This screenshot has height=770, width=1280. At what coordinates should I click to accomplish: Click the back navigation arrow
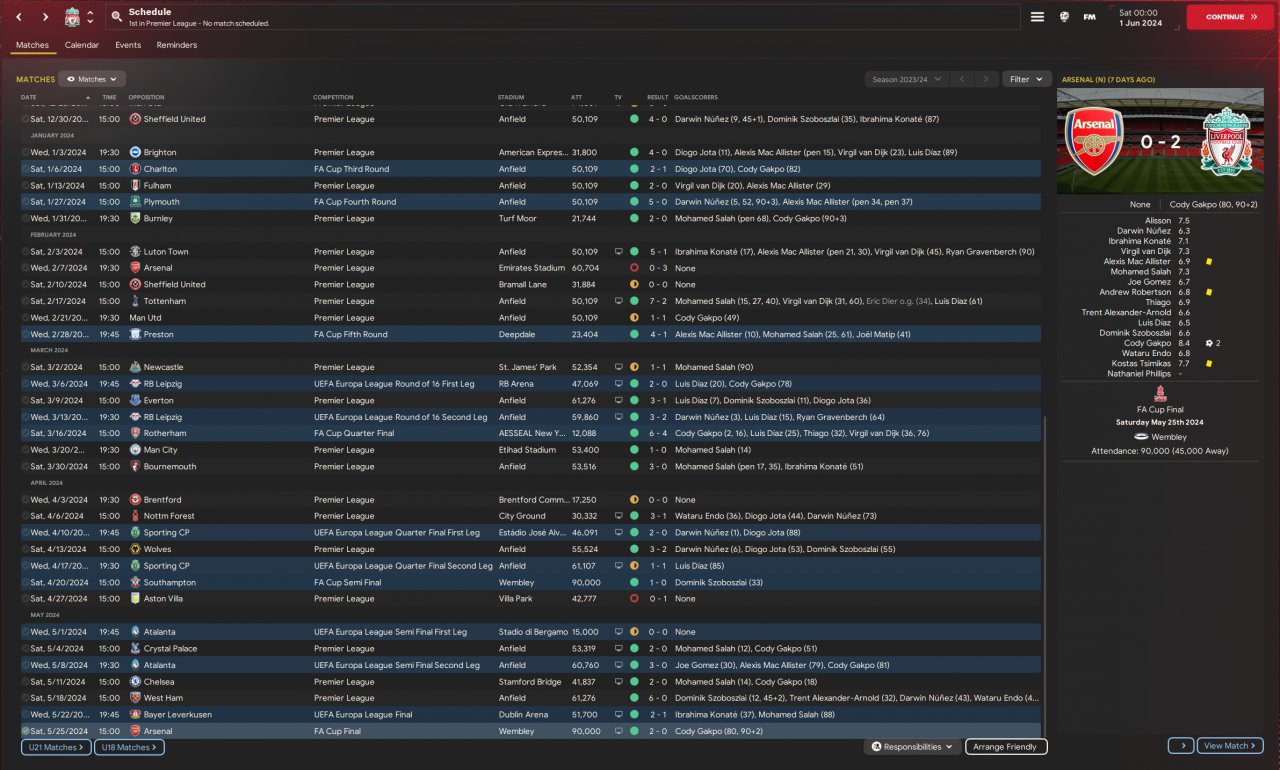point(17,17)
